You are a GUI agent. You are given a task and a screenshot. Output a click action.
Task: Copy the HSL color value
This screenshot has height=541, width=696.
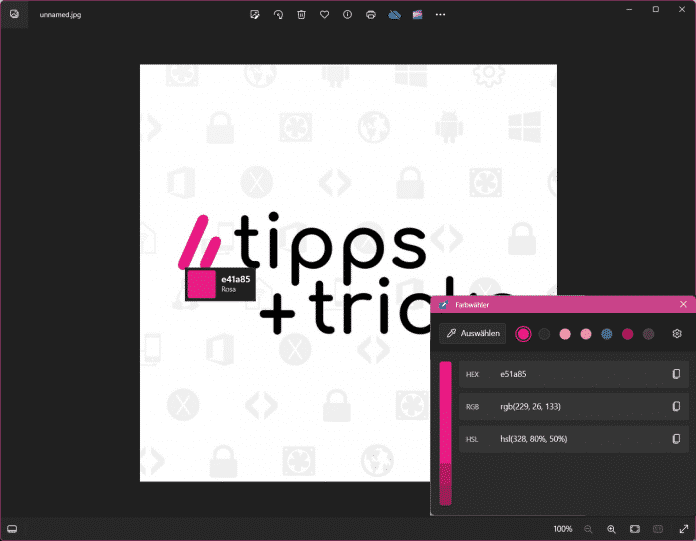pyautogui.click(x=676, y=438)
